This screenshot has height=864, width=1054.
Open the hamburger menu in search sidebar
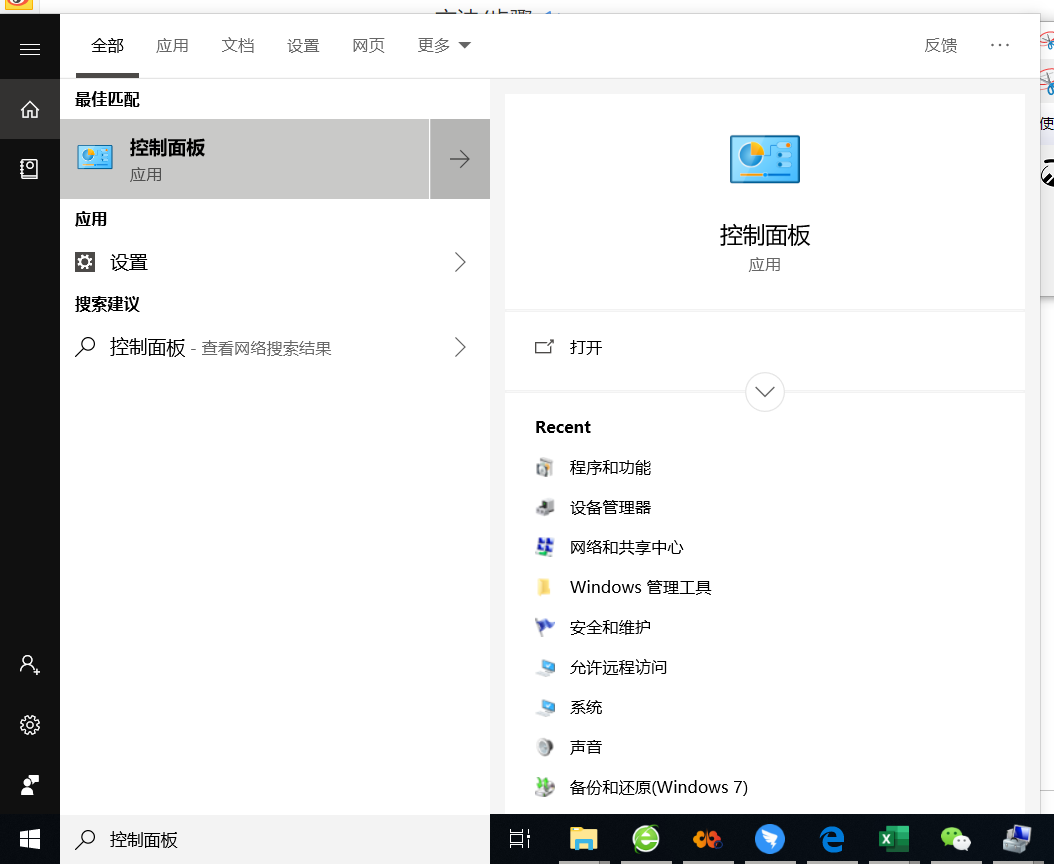tap(30, 49)
